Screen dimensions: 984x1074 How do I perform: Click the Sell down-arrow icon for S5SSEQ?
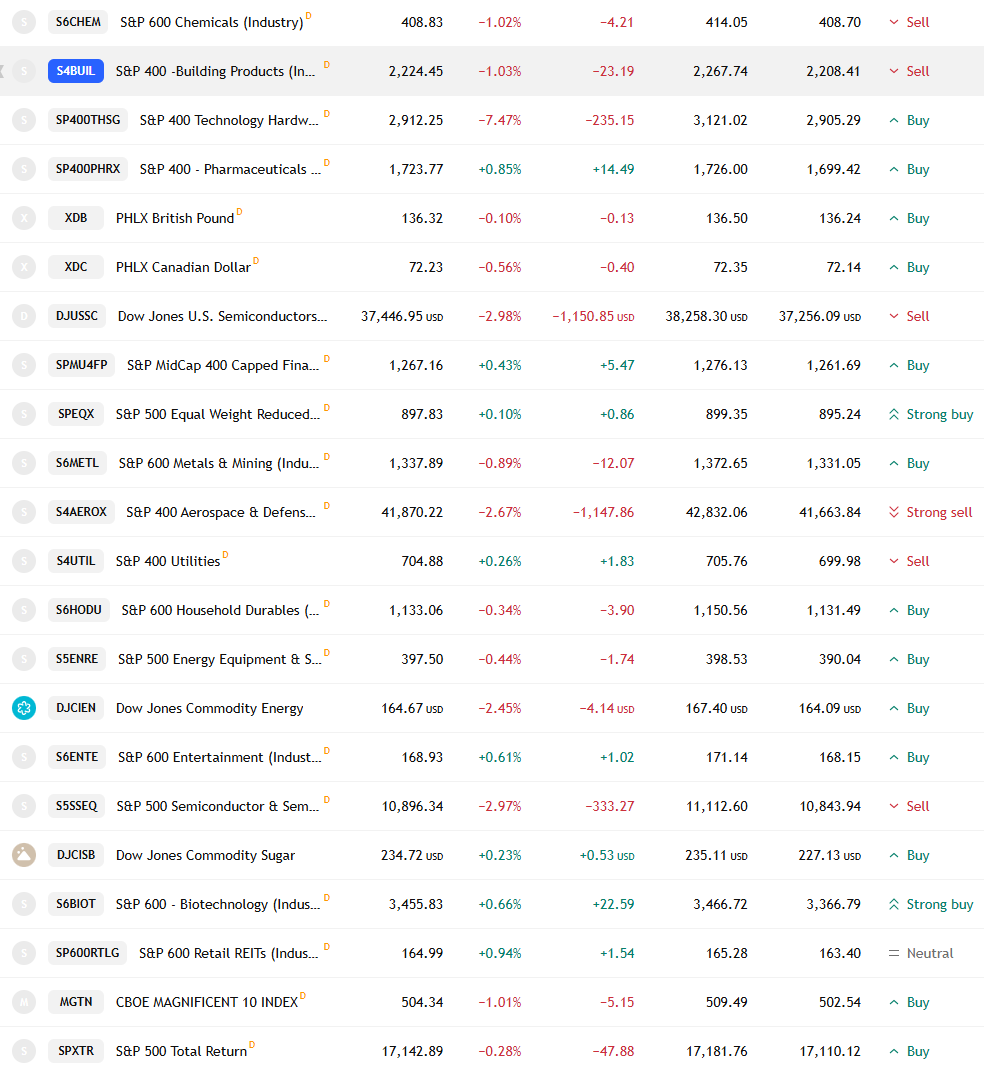tap(894, 806)
